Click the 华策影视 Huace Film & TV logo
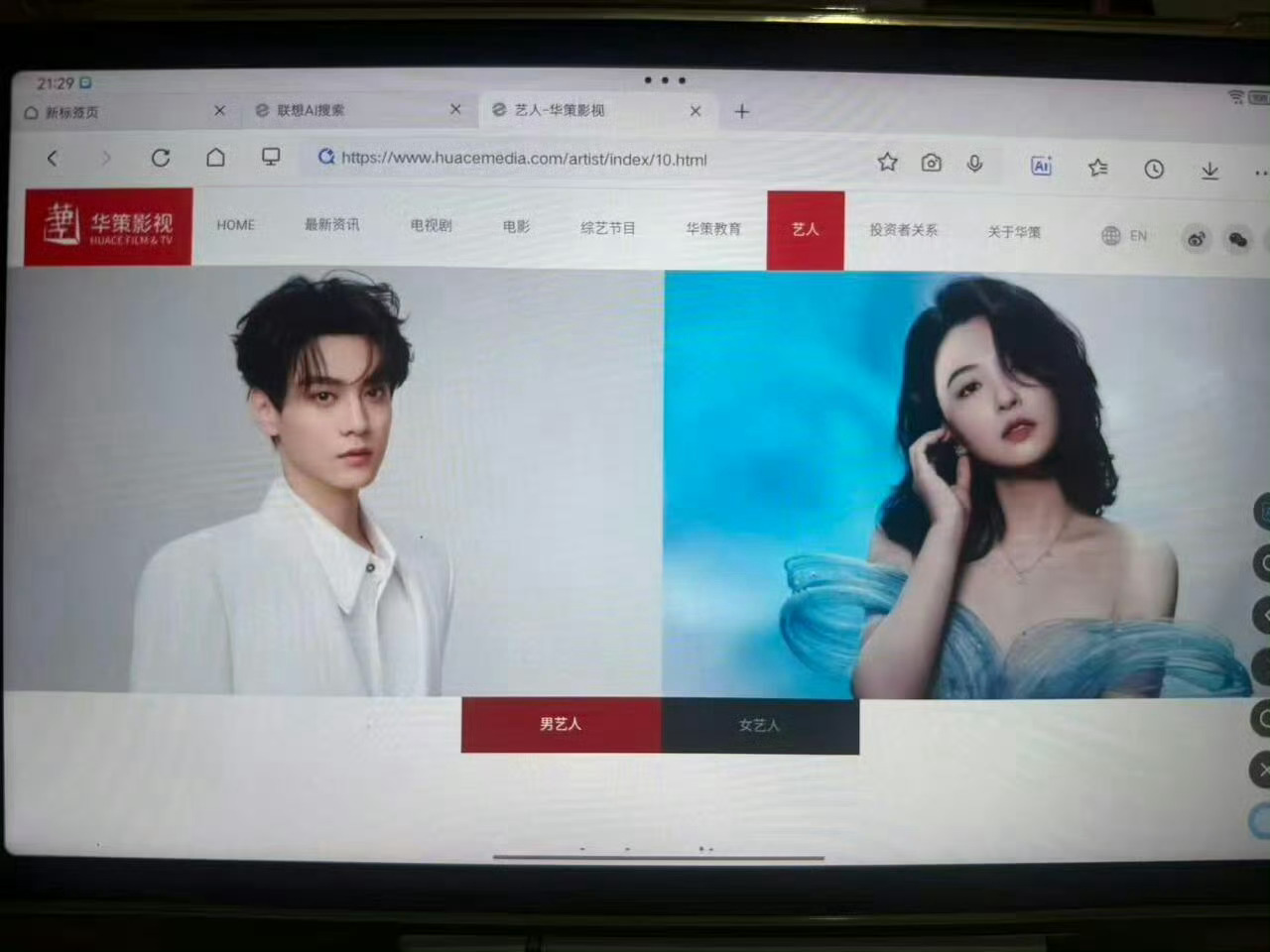1270x952 pixels. click(x=108, y=226)
